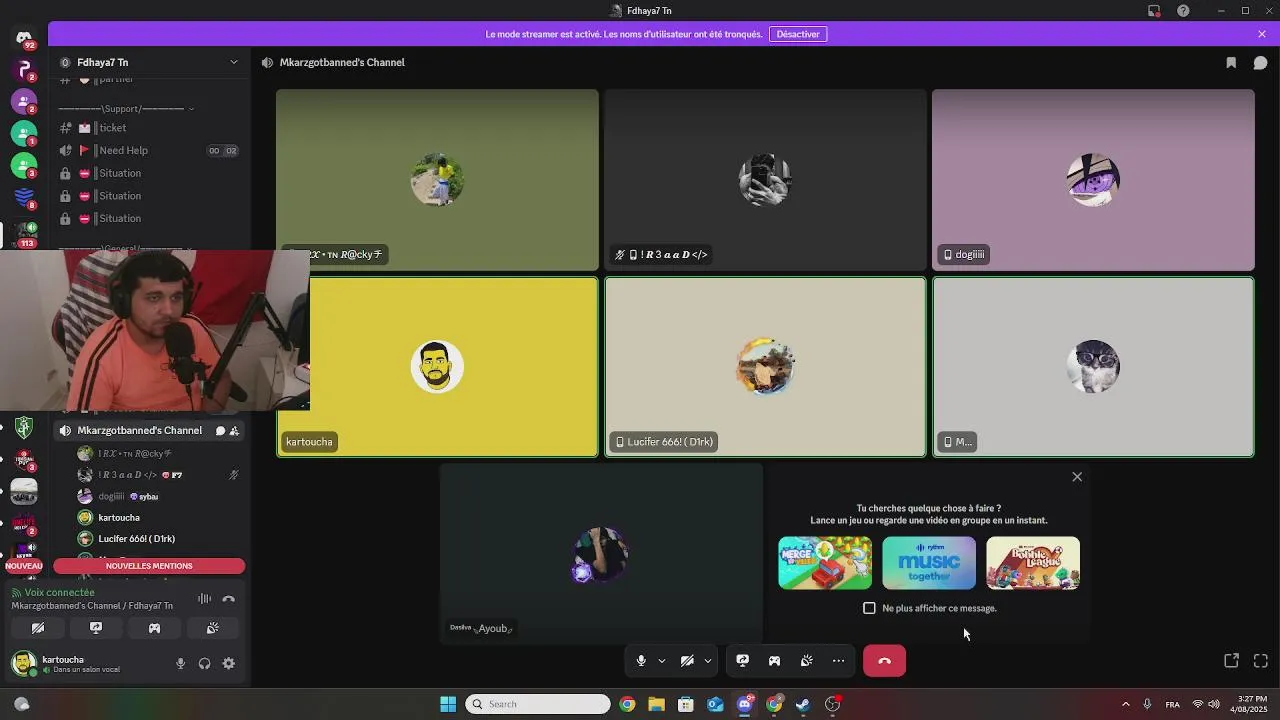Turn on camera from call control bar
Viewport: 1280px width, 720px height.
click(x=687, y=661)
